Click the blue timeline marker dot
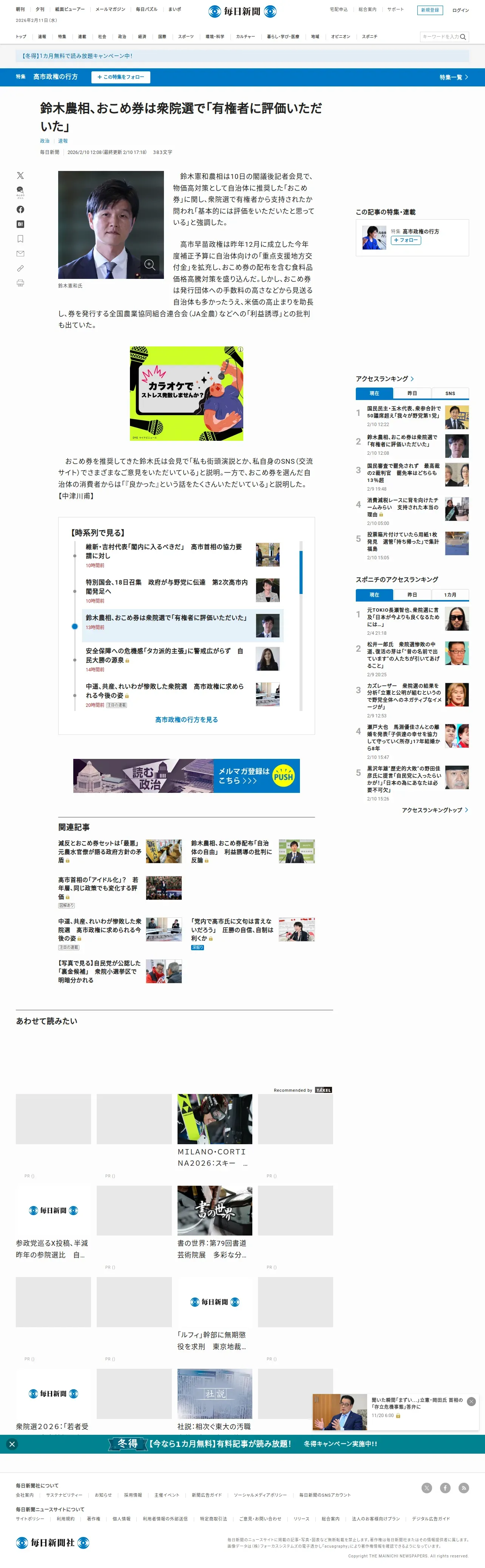The width and height of the screenshot is (485, 1568). point(74,626)
